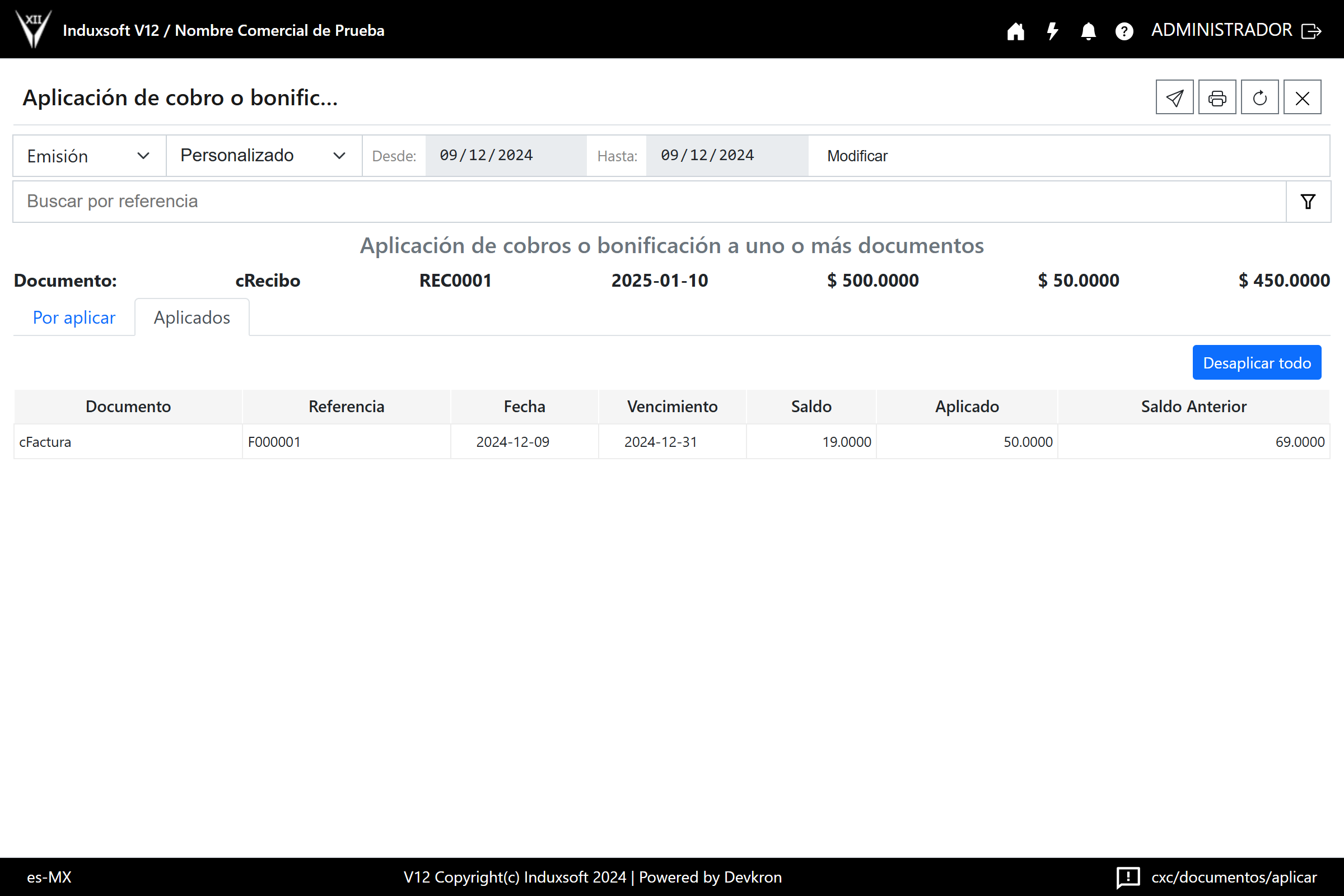Refresh the page with reload icon
The width and height of the screenshot is (1344, 896).
pyautogui.click(x=1259, y=97)
